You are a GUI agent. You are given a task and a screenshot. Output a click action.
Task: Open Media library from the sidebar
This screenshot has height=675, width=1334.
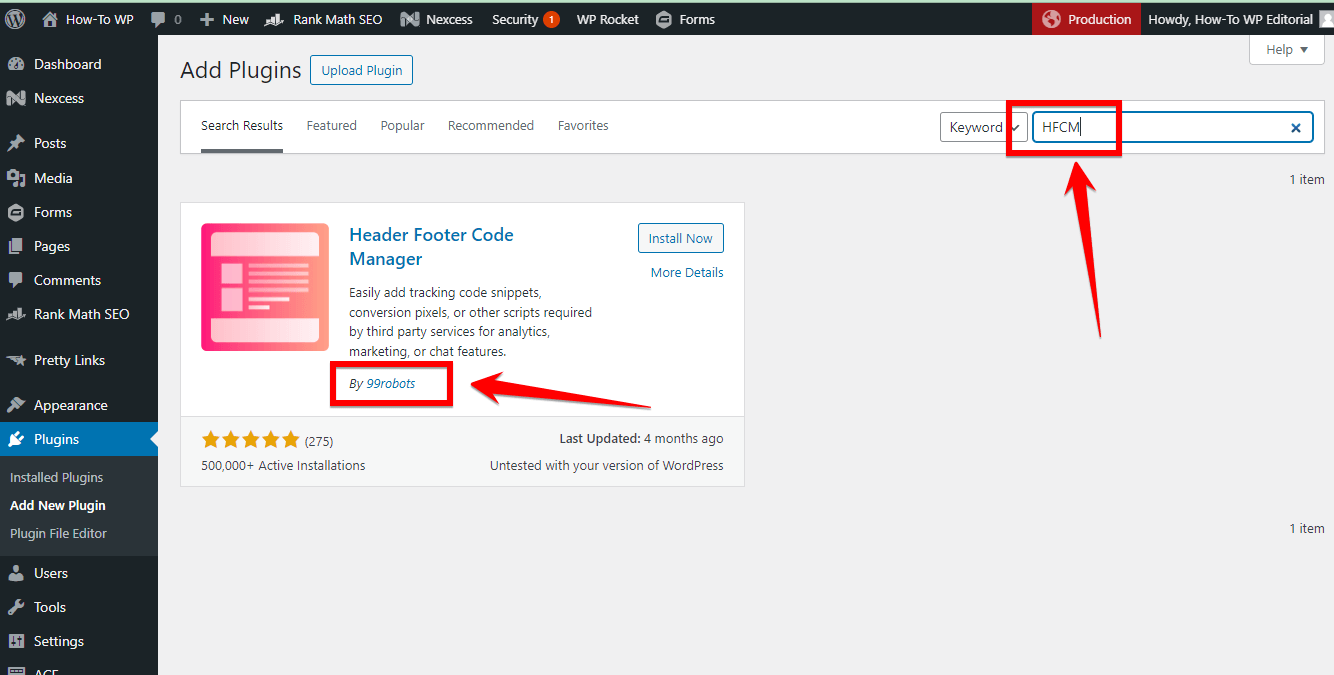[53, 178]
